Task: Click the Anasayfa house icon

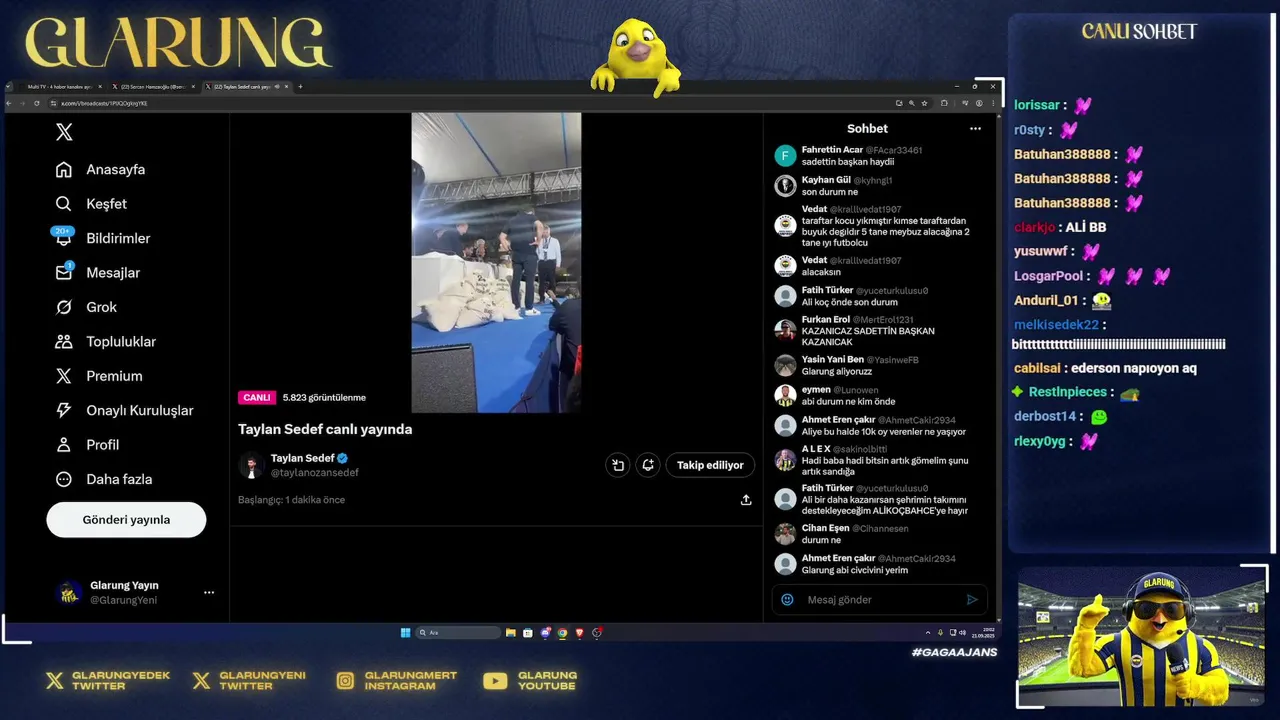Action: pyautogui.click(x=64, y=169)
